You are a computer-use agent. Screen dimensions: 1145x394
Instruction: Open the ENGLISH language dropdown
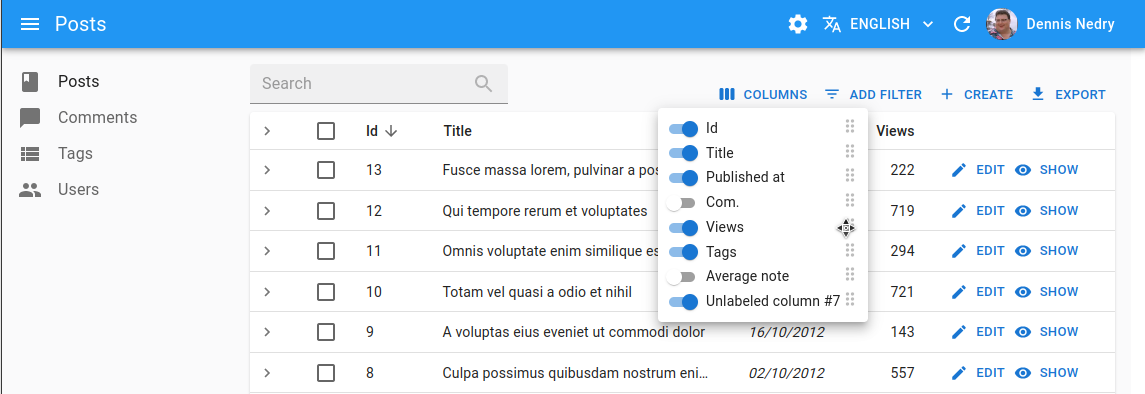click(878, 24)
